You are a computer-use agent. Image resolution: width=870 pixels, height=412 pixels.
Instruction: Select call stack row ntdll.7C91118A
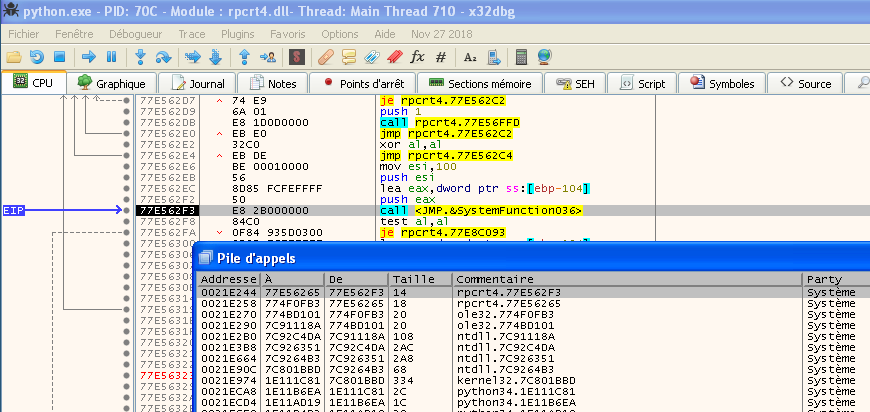pos(533,336)
